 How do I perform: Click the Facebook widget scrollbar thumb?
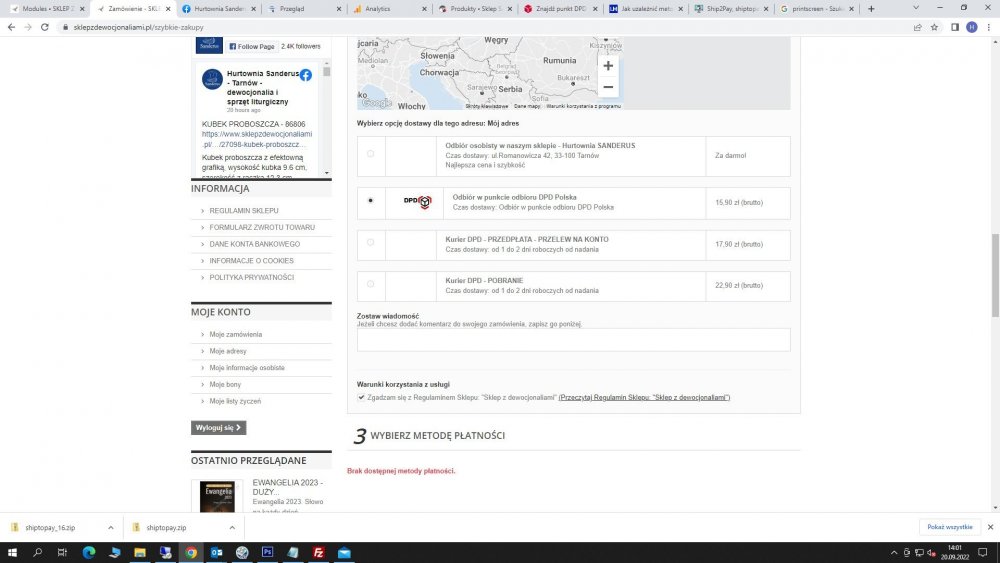click(x=327, y=72)
